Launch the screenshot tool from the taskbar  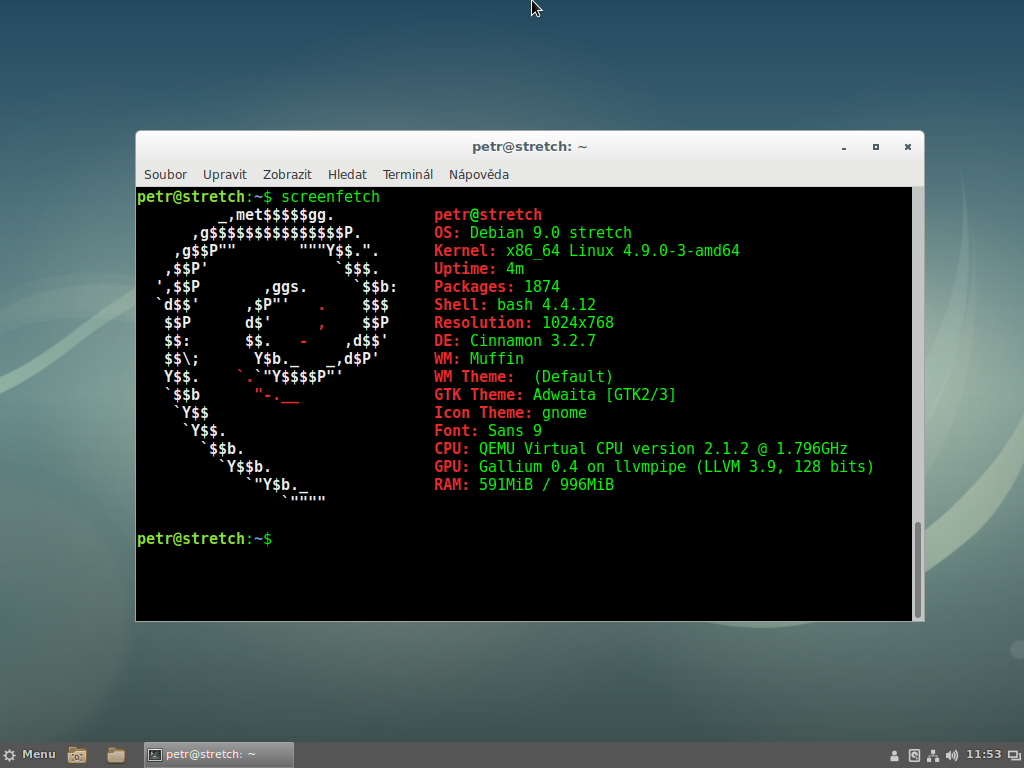click(x=76, y=754)
